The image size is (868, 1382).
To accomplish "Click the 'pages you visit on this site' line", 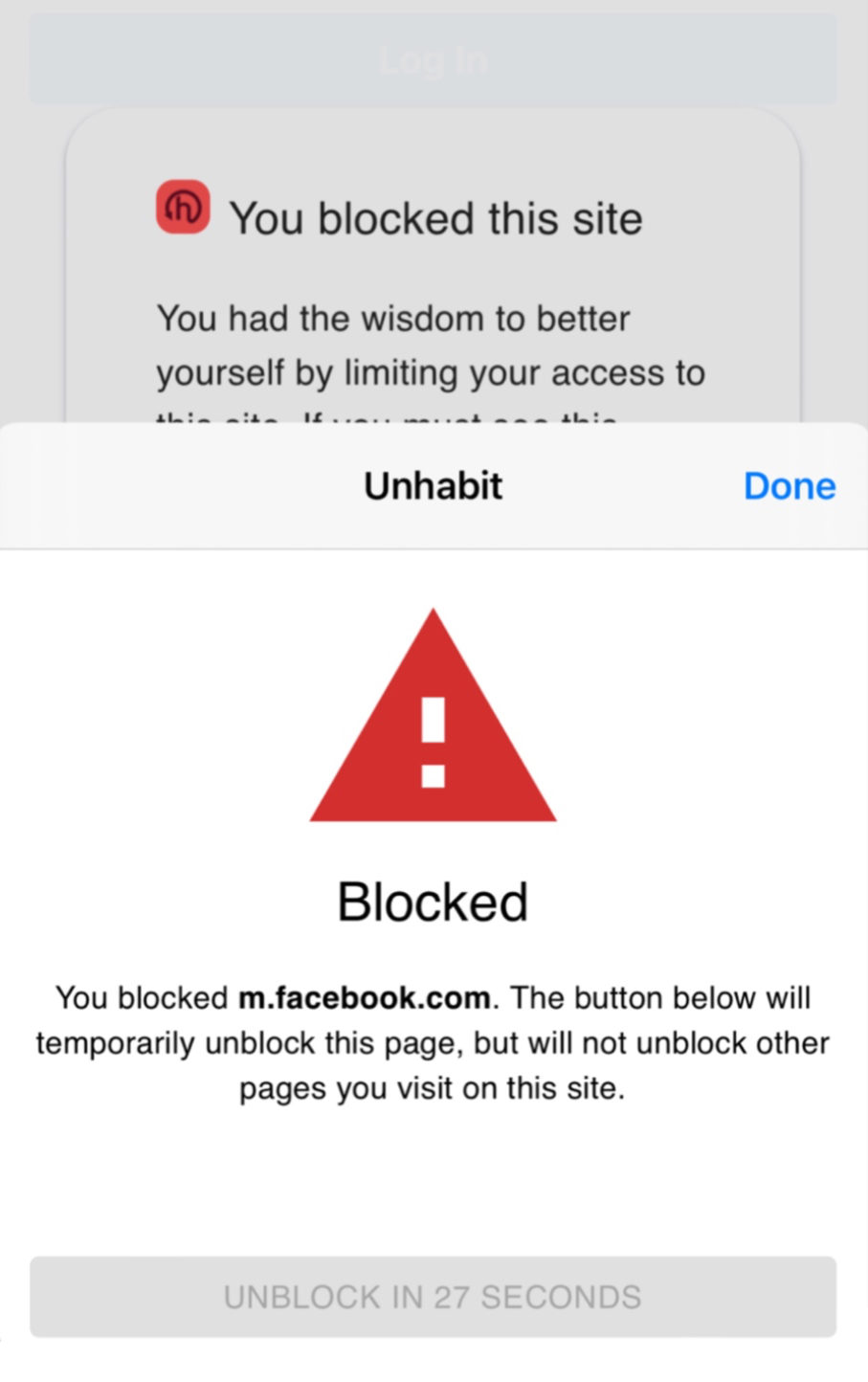I will [432, 1089].
